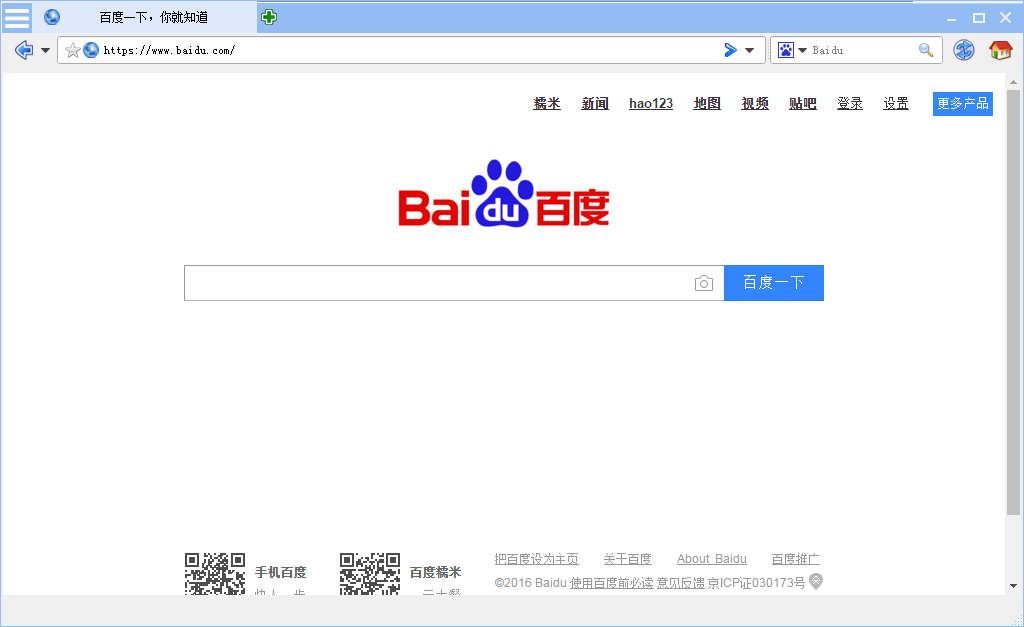Open the browser main menu hamburger icon
This screenshot has height=627, width=1024.
(16, 17)
